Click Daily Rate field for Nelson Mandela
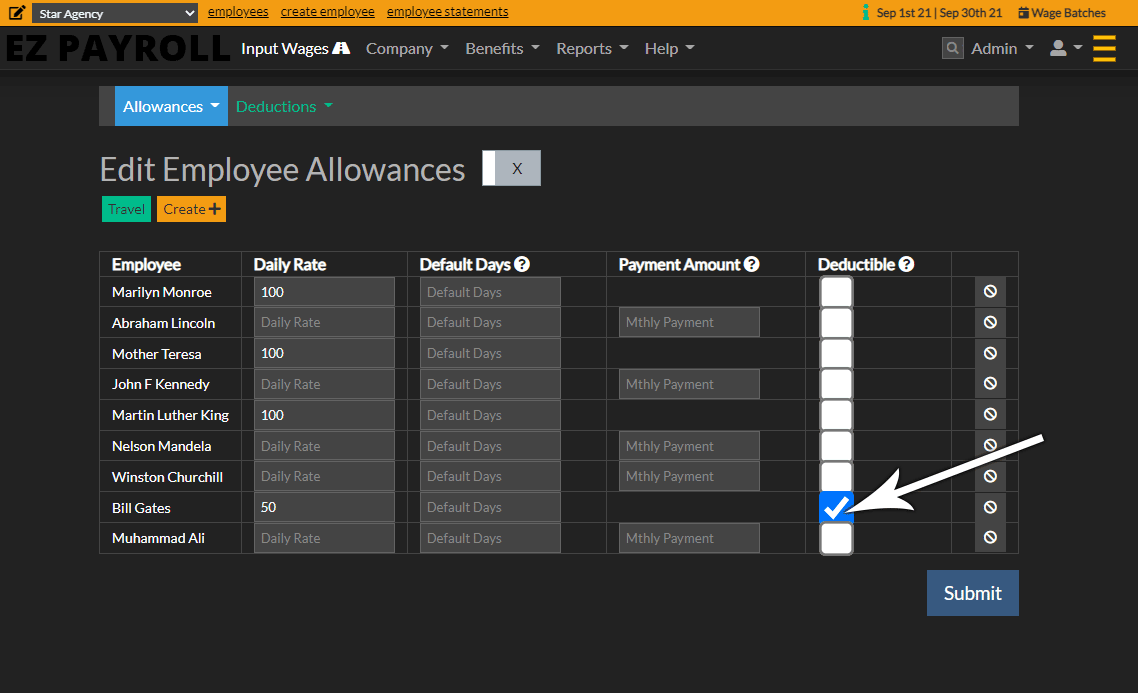Image resolution: width=1138 pixels, height=693 pixels. click(x=324, y=446)
